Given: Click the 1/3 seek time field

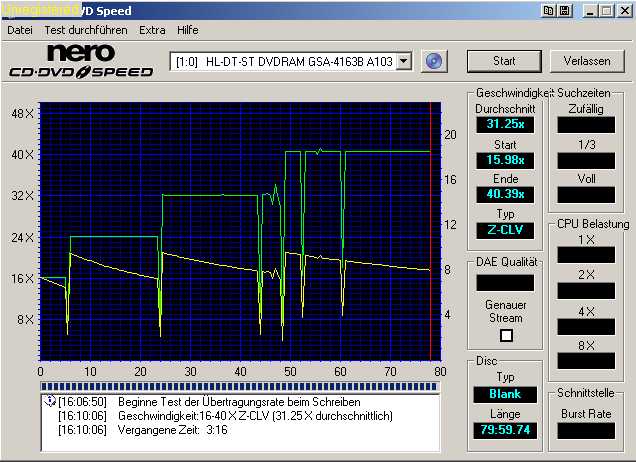Looking at the screenshot, I should pyautogui.click(x=586, y=161).
